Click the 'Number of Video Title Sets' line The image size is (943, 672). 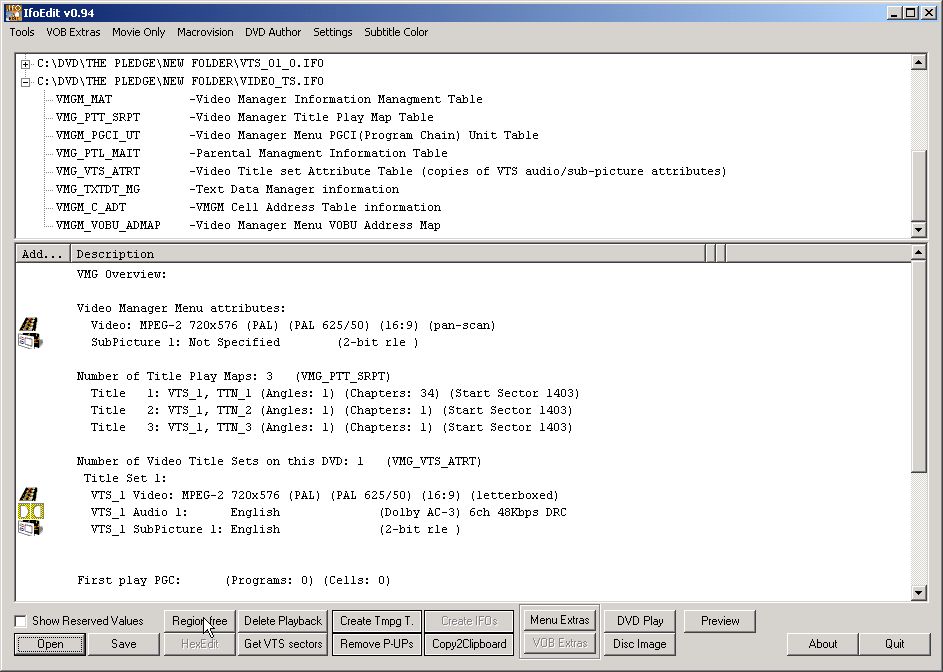[x=279, y=461]
